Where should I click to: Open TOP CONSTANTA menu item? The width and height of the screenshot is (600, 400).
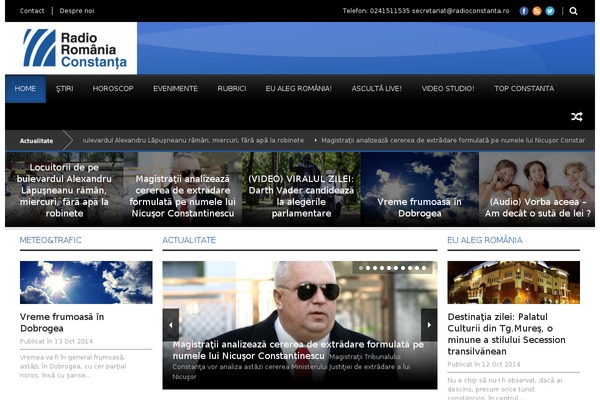click(x=524, y=89)
